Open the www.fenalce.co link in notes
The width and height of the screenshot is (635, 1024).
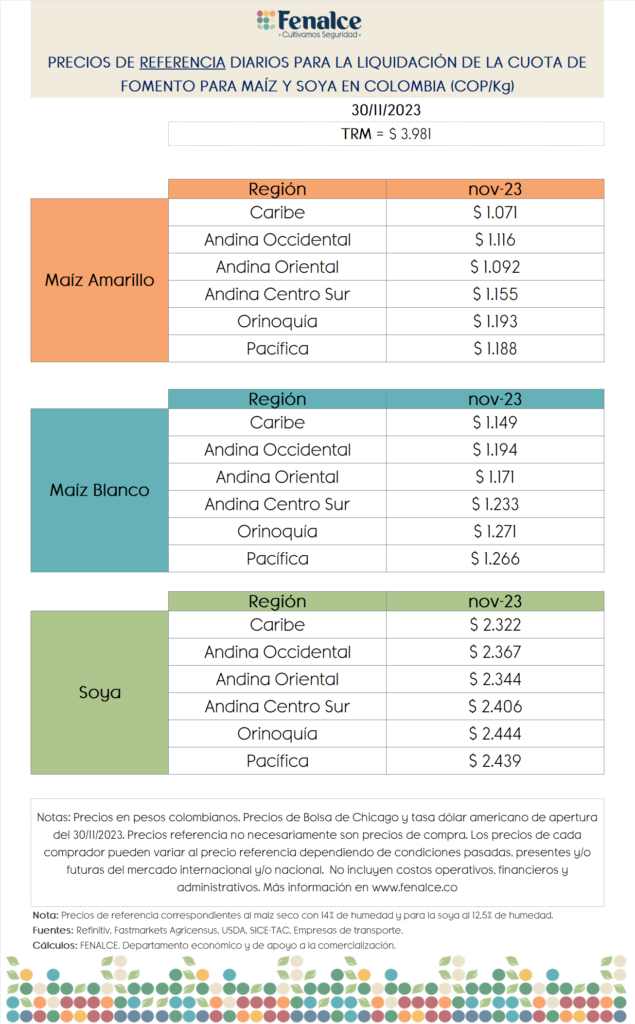pos(414,888)
